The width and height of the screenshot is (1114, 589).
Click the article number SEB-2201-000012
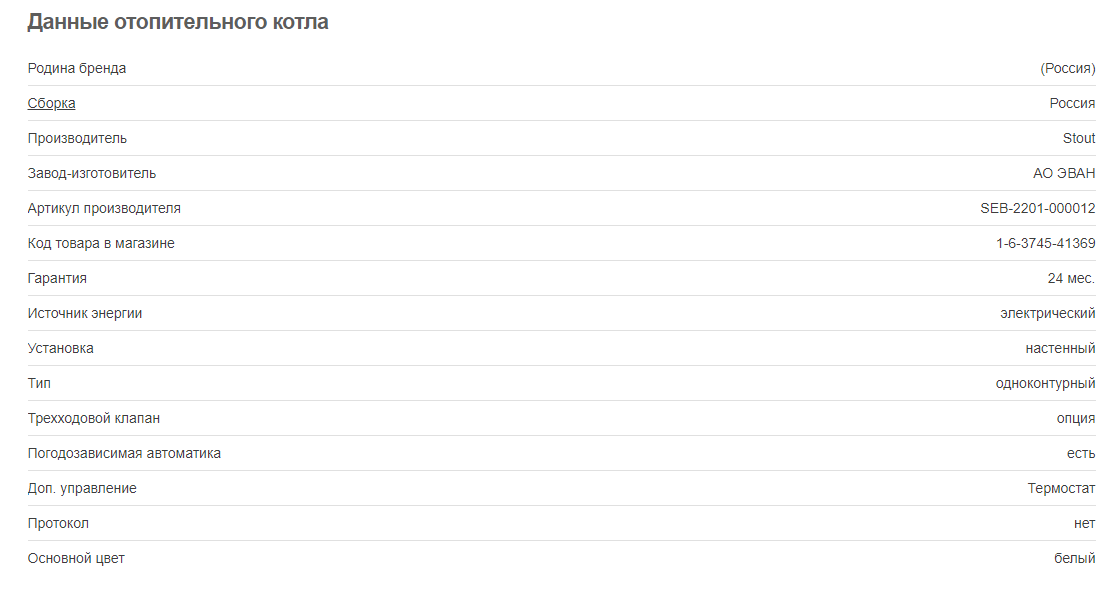pyautogui.click(x=1037, y=208)
